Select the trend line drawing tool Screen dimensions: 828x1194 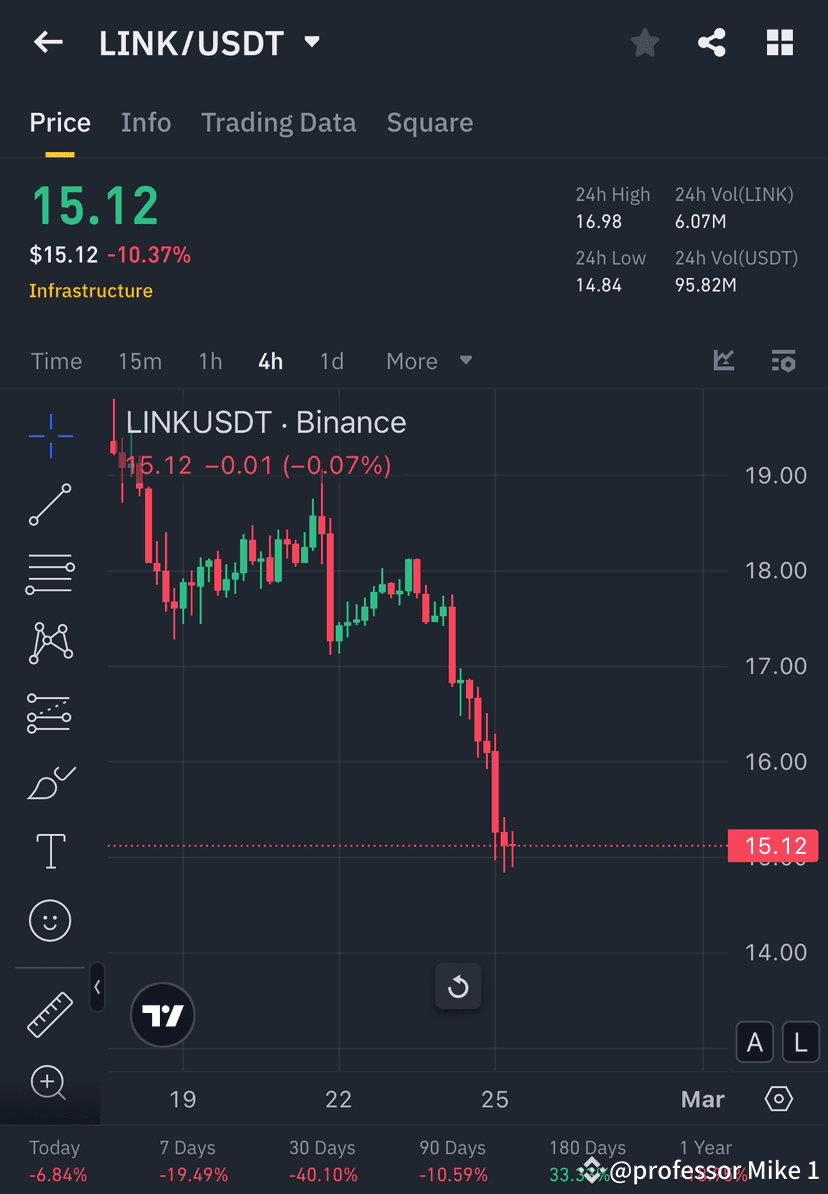point(50,505)
